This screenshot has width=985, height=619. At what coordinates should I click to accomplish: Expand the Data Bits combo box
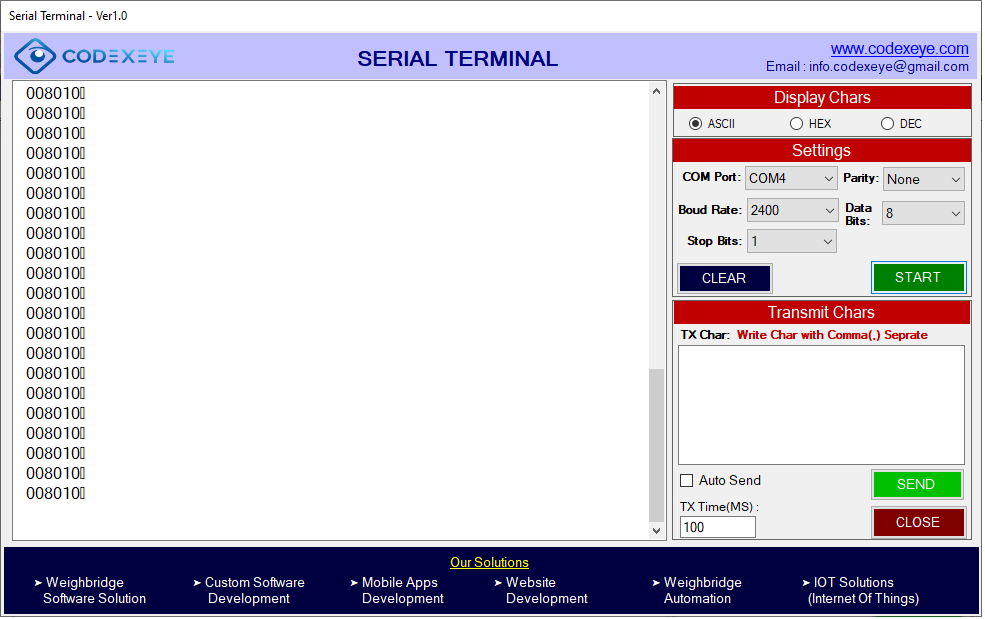[x=922, y=213]
